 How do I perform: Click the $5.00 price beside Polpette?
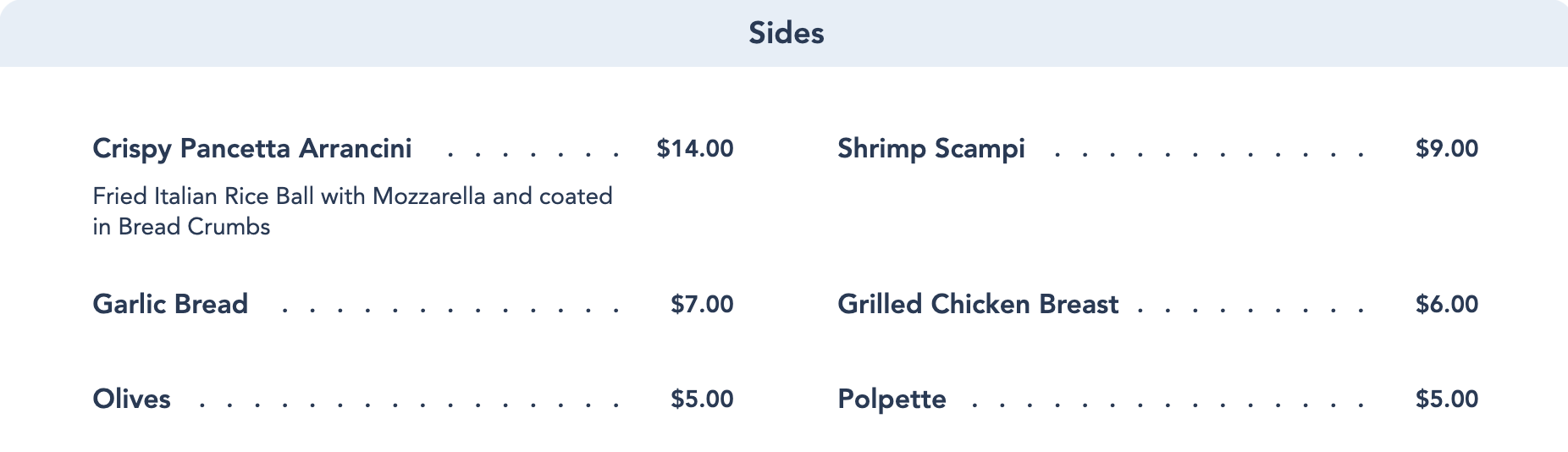coord(1446,400)
